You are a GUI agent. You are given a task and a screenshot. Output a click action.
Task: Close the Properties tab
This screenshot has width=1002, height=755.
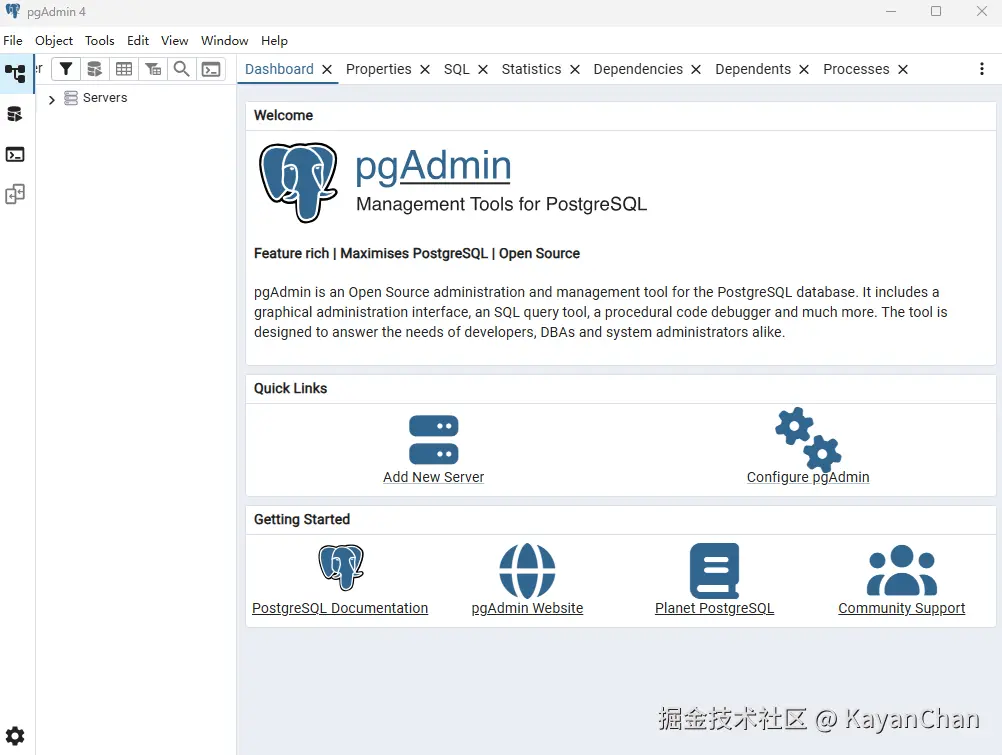(x=425, y=70)
